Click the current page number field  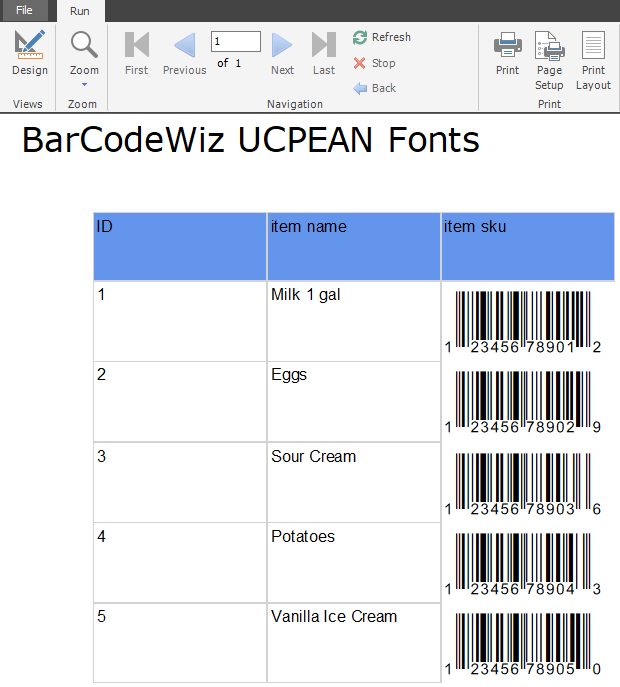(x=236, y=42)
